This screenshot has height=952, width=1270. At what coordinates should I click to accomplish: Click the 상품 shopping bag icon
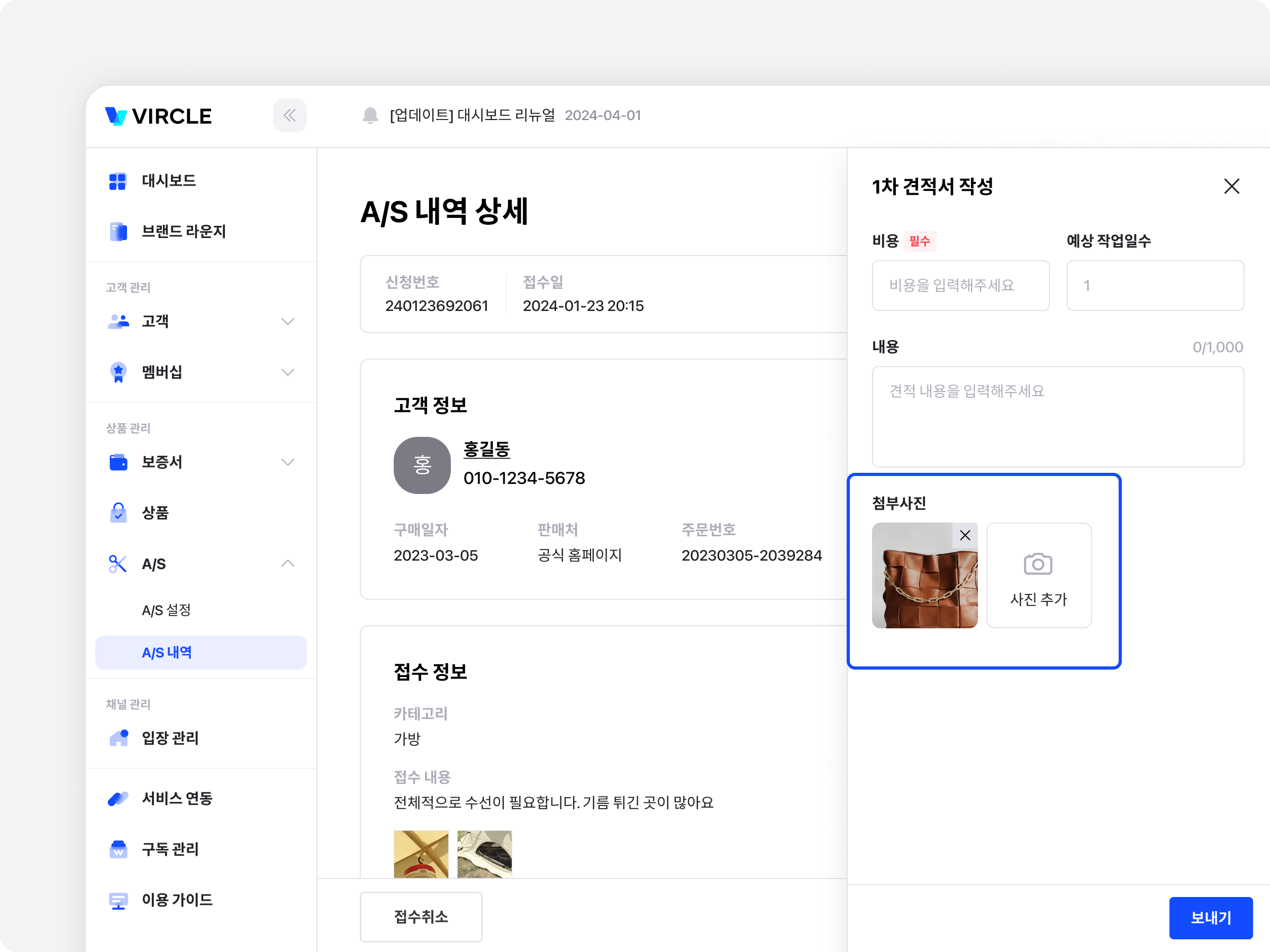coord(117,512)
